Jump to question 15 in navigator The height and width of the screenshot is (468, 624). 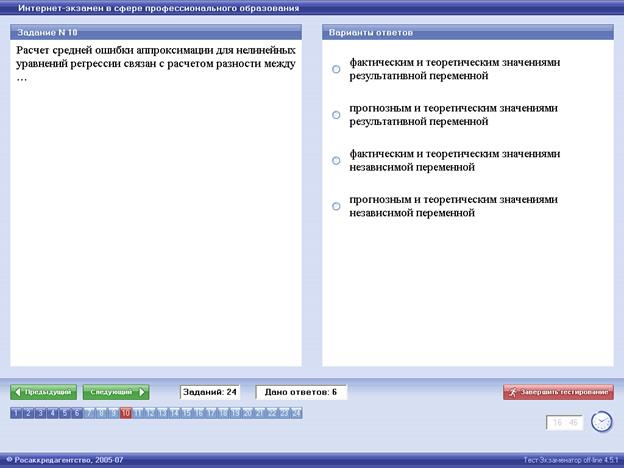(187, 413)
